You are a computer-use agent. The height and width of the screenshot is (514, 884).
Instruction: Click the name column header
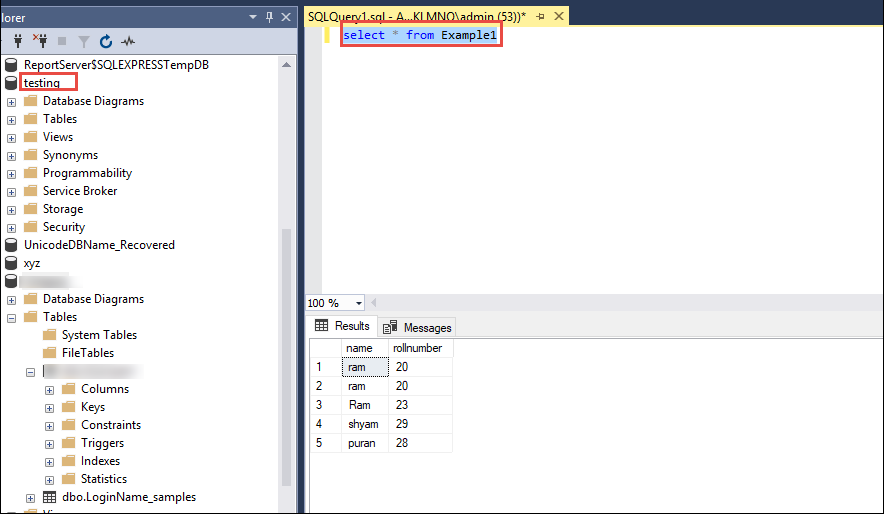tap(365, 348)
